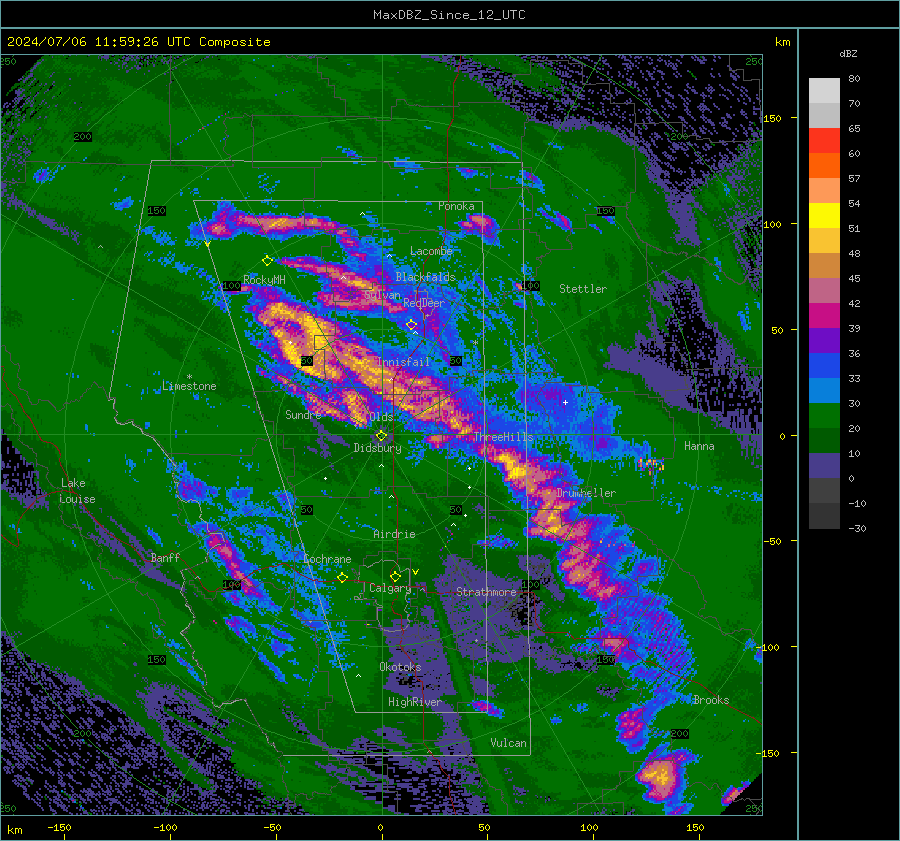
Task: Pick the red 60-65 dBZ legend swatch
Action: point(824,140)
